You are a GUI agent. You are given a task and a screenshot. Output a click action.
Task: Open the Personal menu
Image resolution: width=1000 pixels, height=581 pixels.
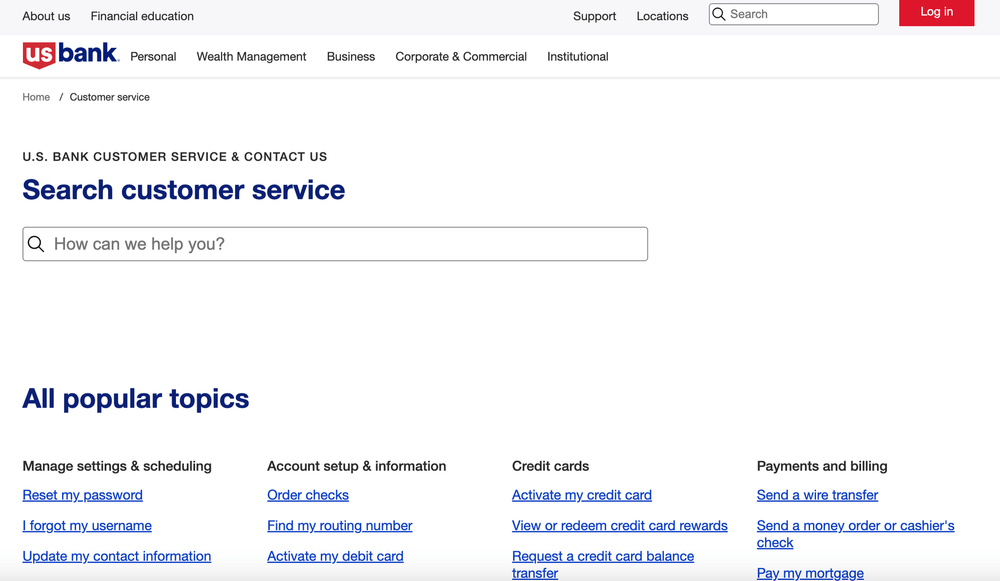tap(153, 56)
